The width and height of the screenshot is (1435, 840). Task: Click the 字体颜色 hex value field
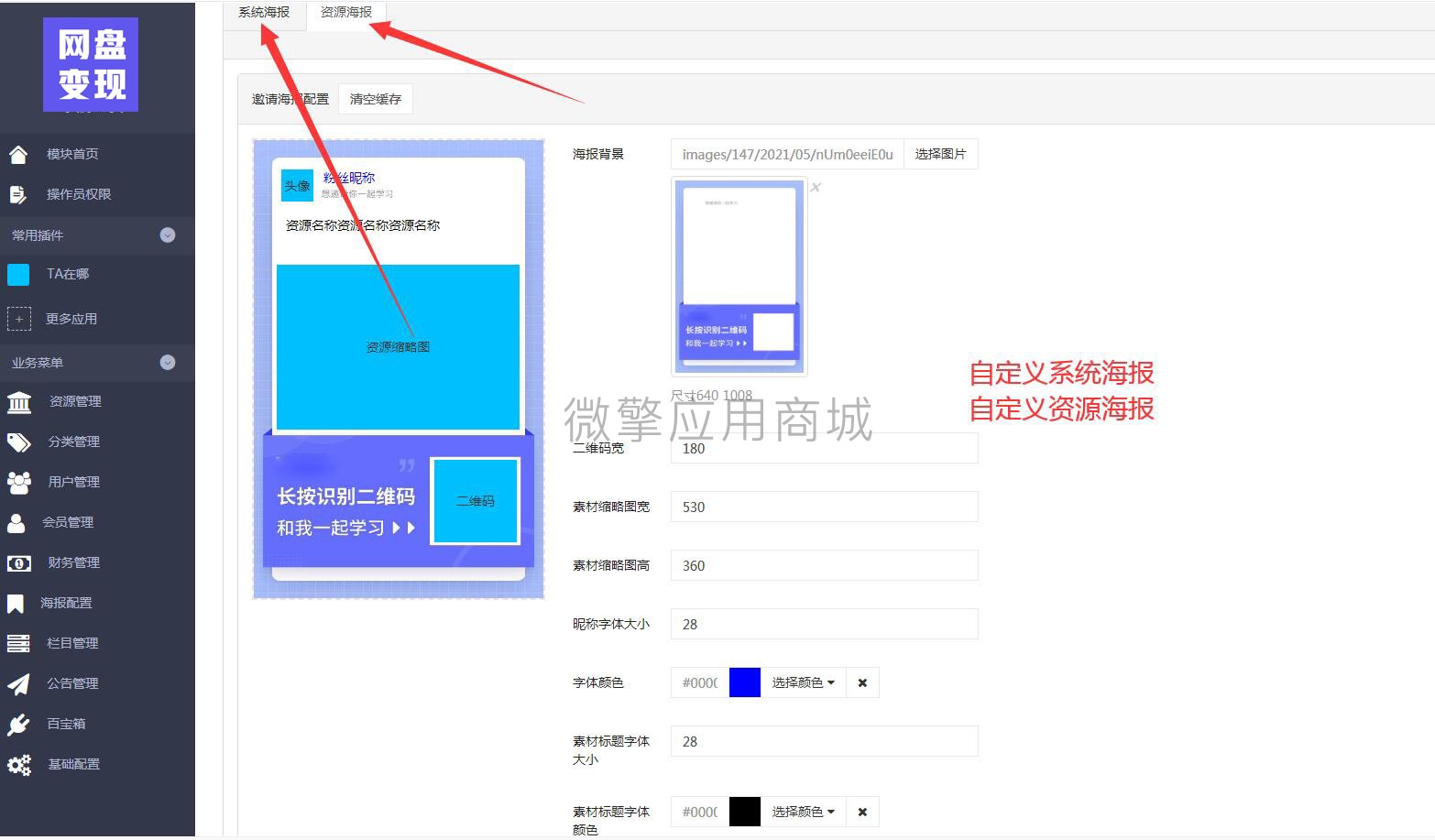pyautogui.click(x=700, y=682)
